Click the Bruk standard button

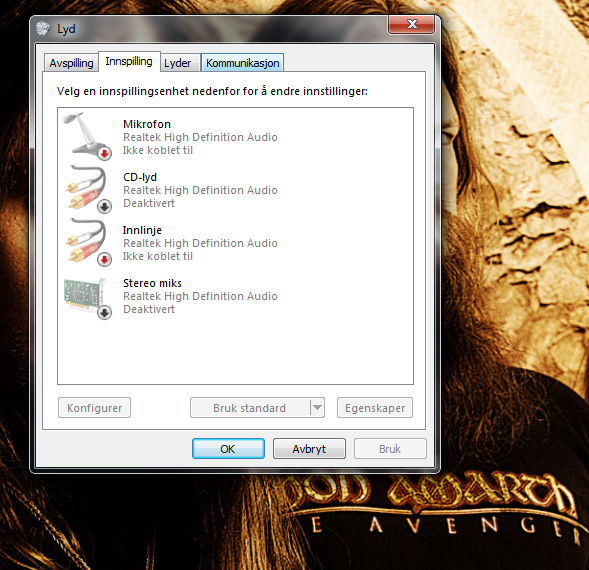[x=250, y=408]
